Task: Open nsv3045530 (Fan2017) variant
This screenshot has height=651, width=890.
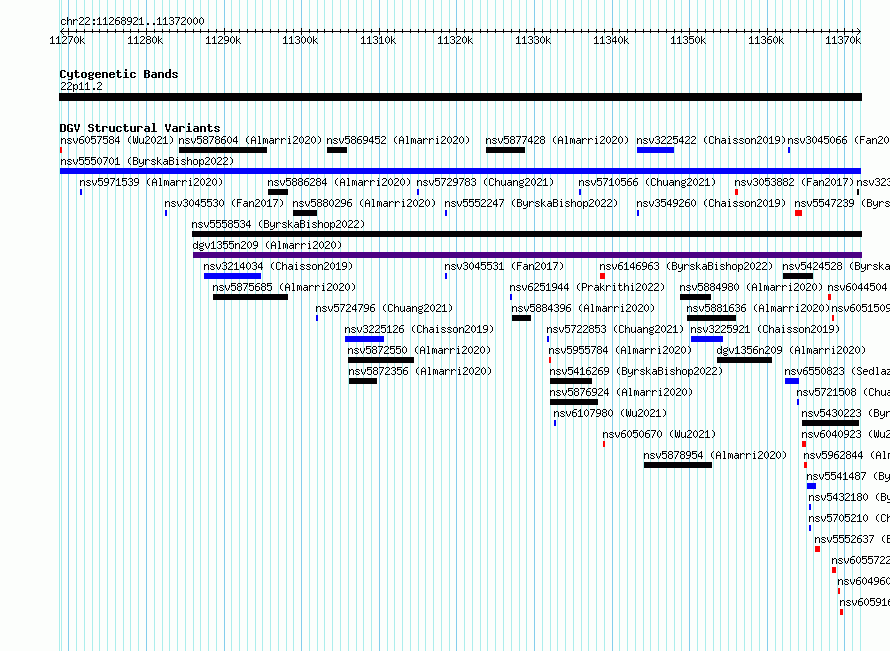Action: (224, 203)
